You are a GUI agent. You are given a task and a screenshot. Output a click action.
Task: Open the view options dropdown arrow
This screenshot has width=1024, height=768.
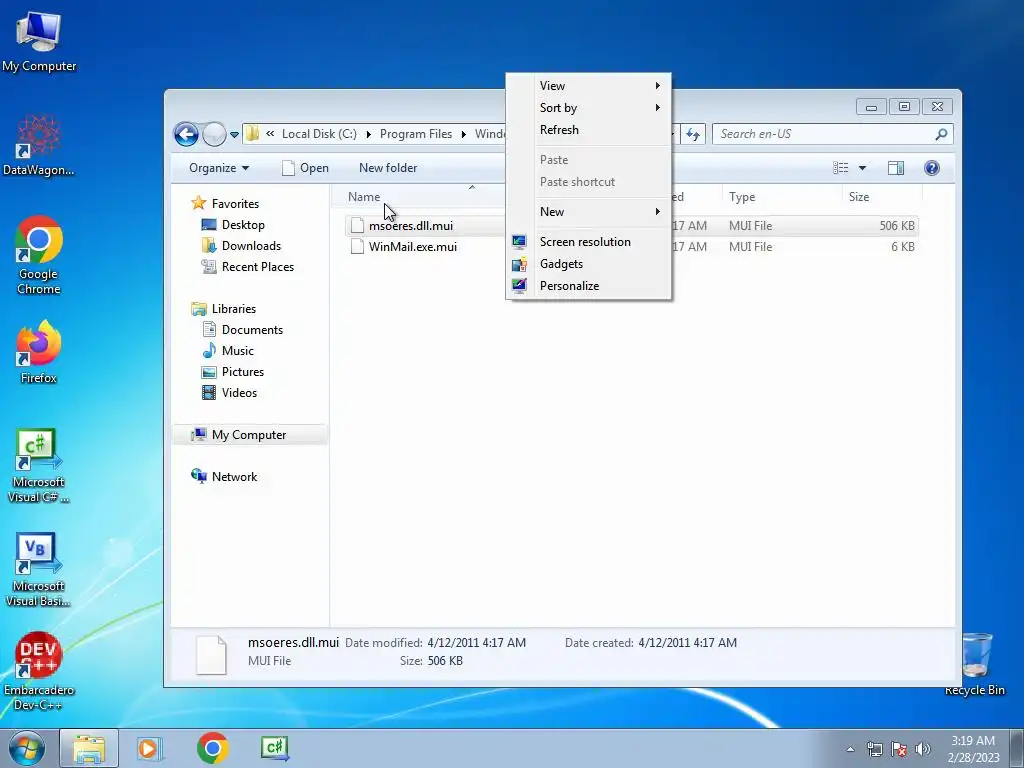click(862, 168)
